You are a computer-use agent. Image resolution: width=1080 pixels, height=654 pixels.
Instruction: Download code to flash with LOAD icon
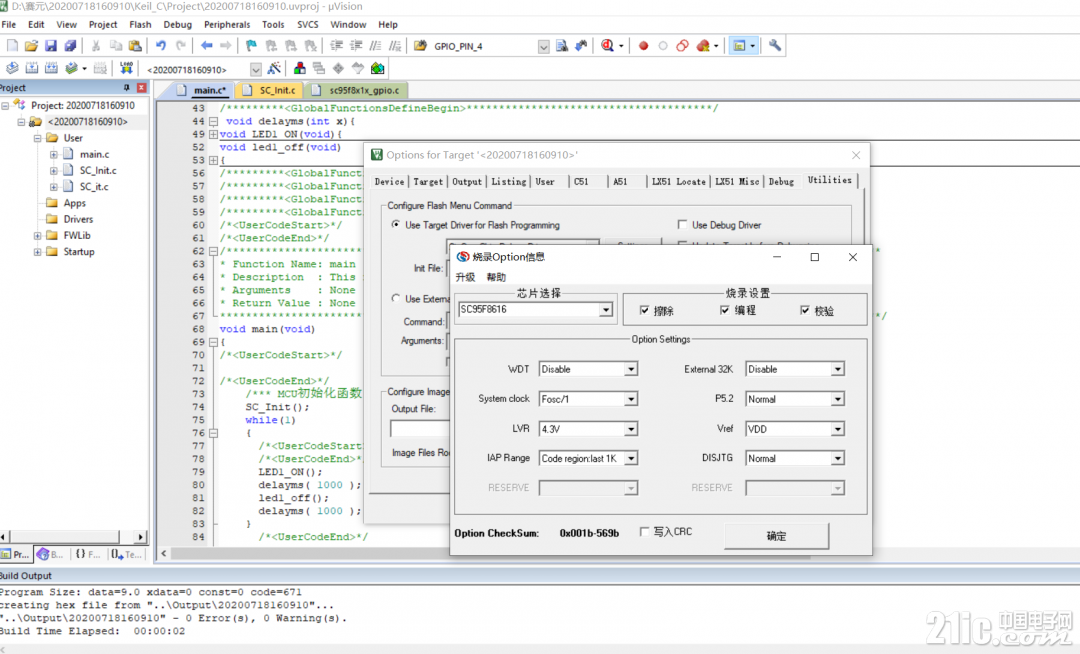(x=126, y=69)
